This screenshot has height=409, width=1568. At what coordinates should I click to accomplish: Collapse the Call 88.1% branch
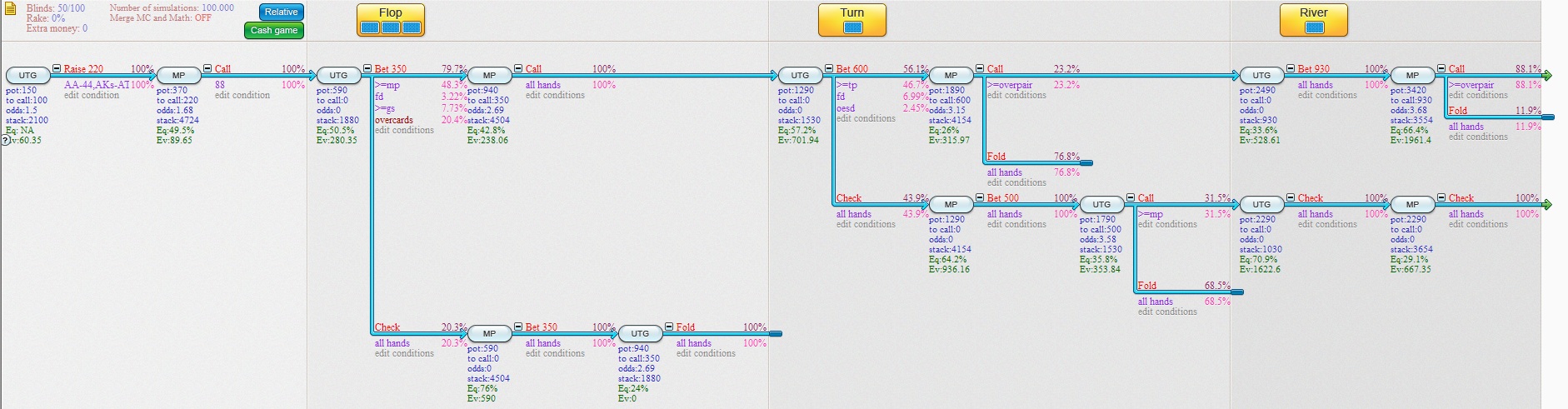click(1441, 68)
